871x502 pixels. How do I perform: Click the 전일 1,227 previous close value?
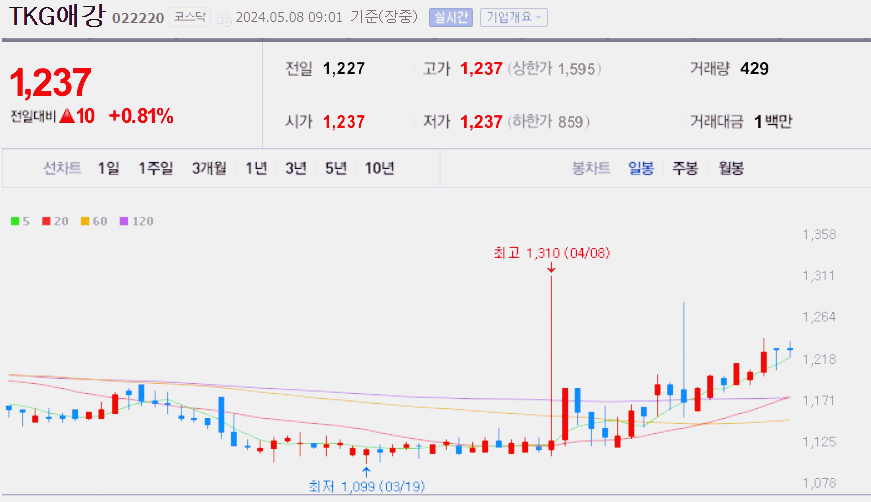point(344,68)
